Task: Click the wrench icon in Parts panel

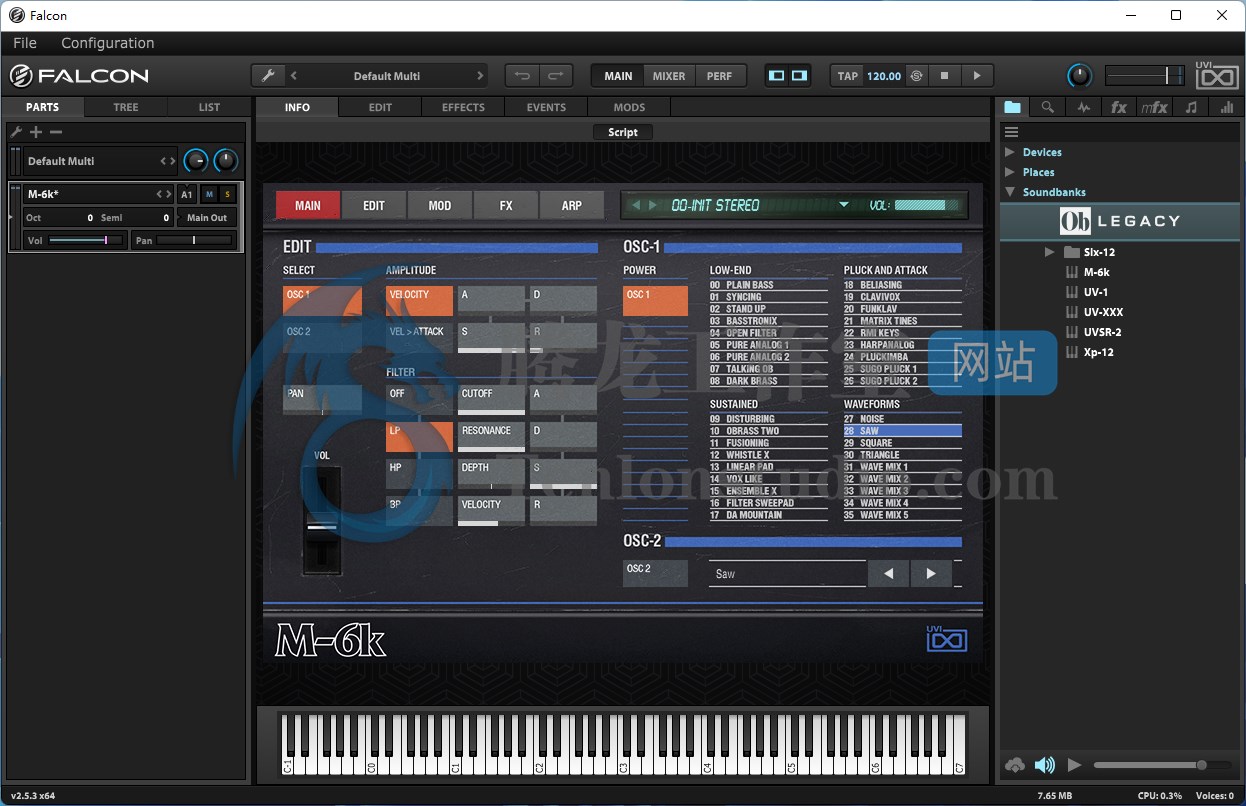Action: [x=16, y=132]
